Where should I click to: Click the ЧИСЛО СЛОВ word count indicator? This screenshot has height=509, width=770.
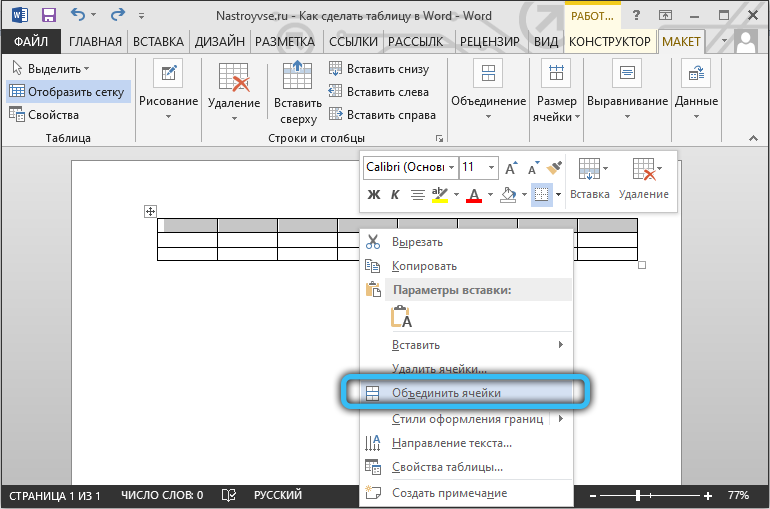click(162, 494)
